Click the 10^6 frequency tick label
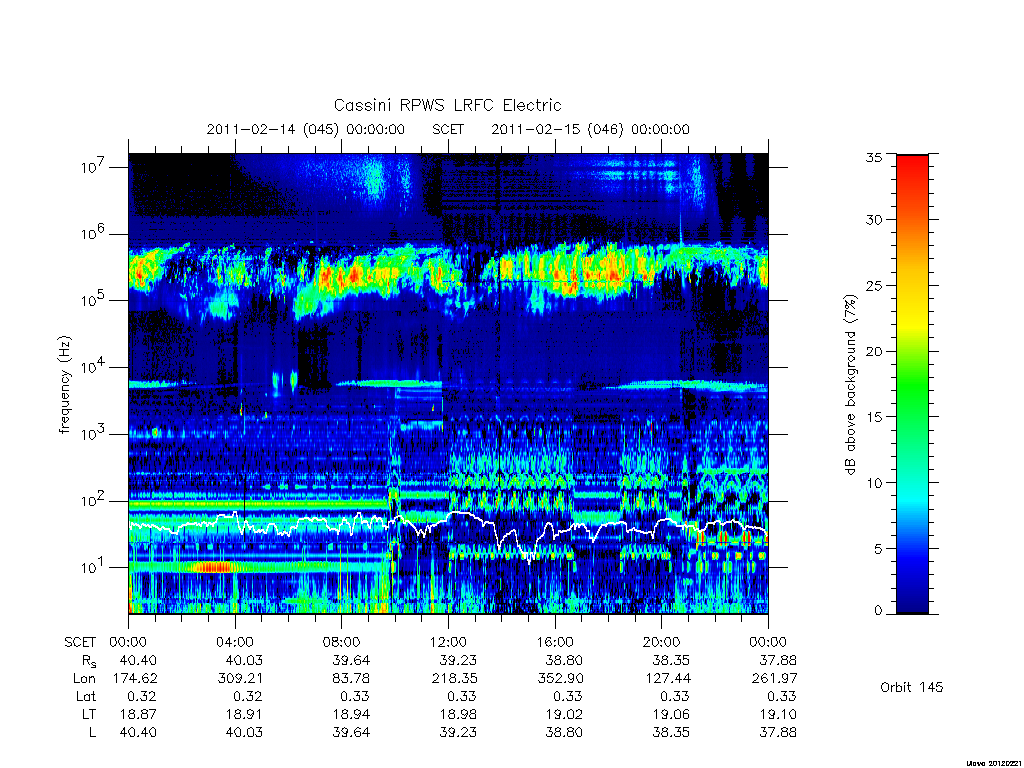This screenshot has width=1024, height=768. (x=95, y=233)
